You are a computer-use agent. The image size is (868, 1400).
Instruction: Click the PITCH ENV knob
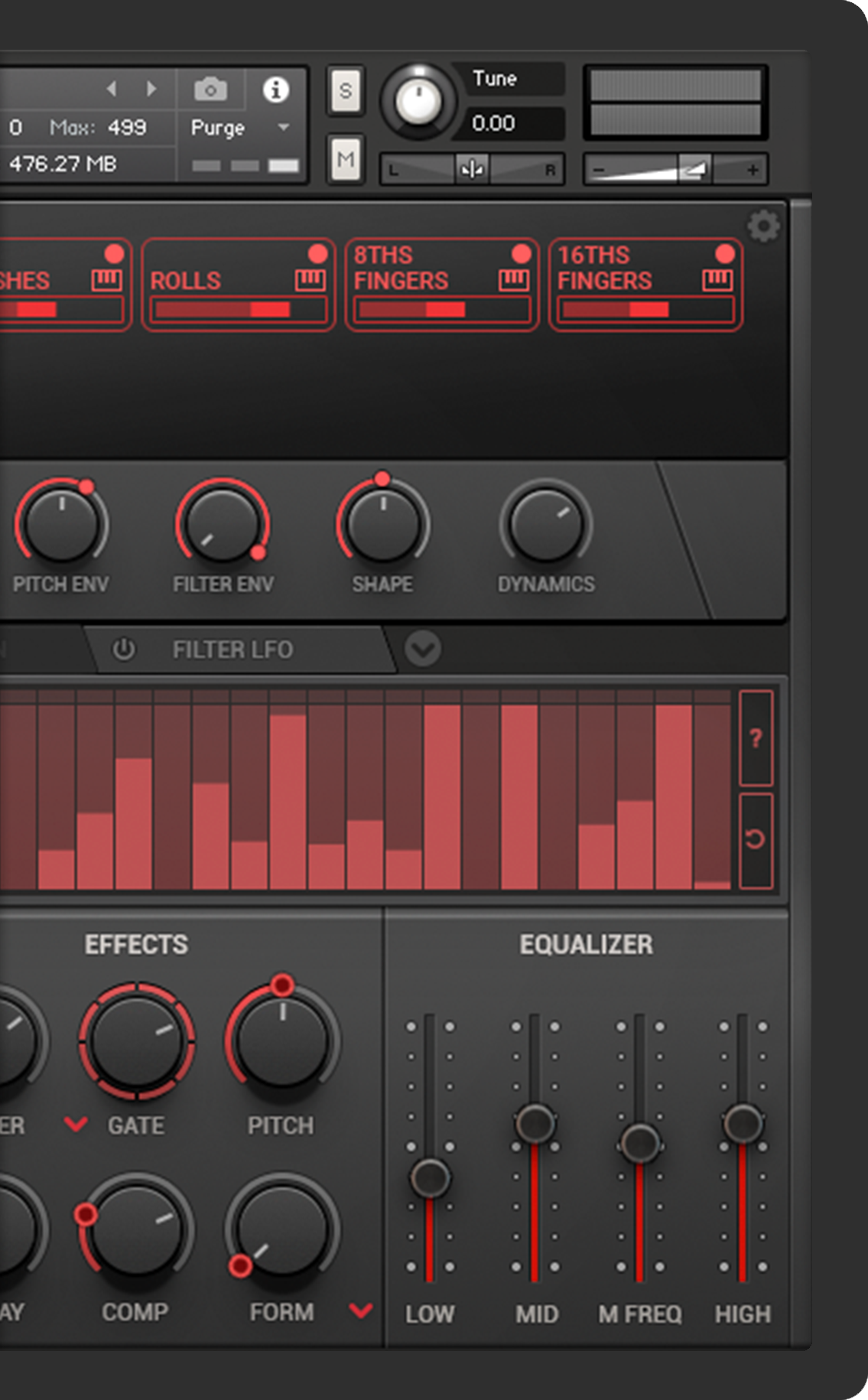click(61, 526)
